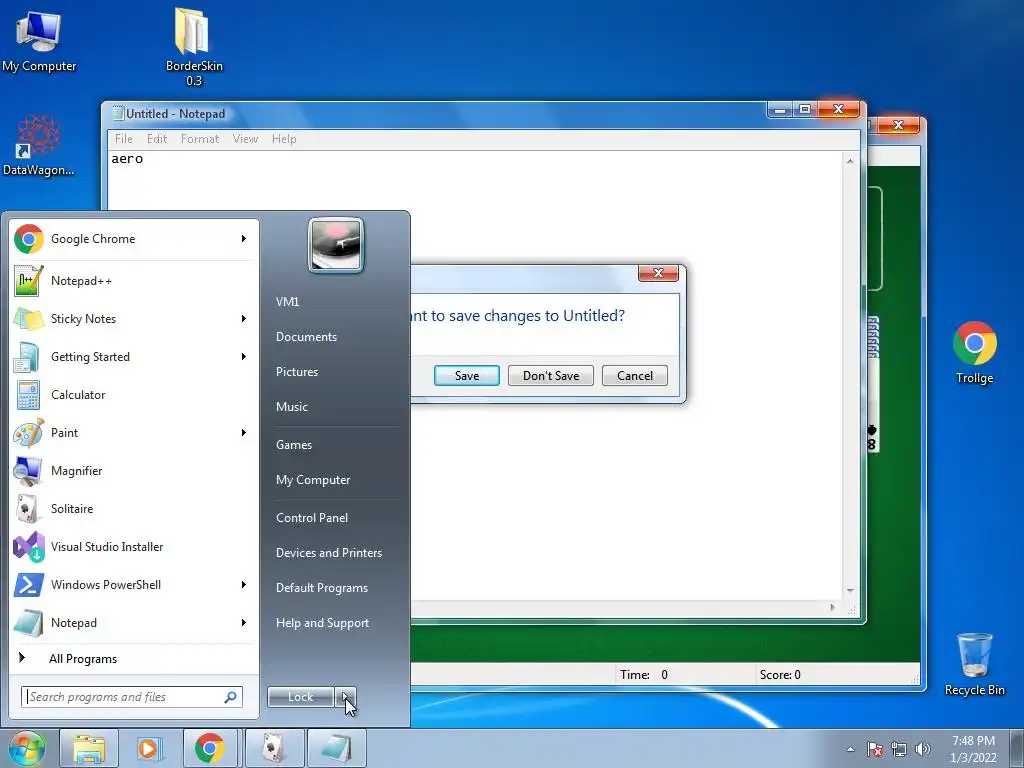Image resolution: width=1024 pixels, height=768 pixels.
Task: Close the save changes dialog with X
Action: pyautogui.click(x=658, y=273)
